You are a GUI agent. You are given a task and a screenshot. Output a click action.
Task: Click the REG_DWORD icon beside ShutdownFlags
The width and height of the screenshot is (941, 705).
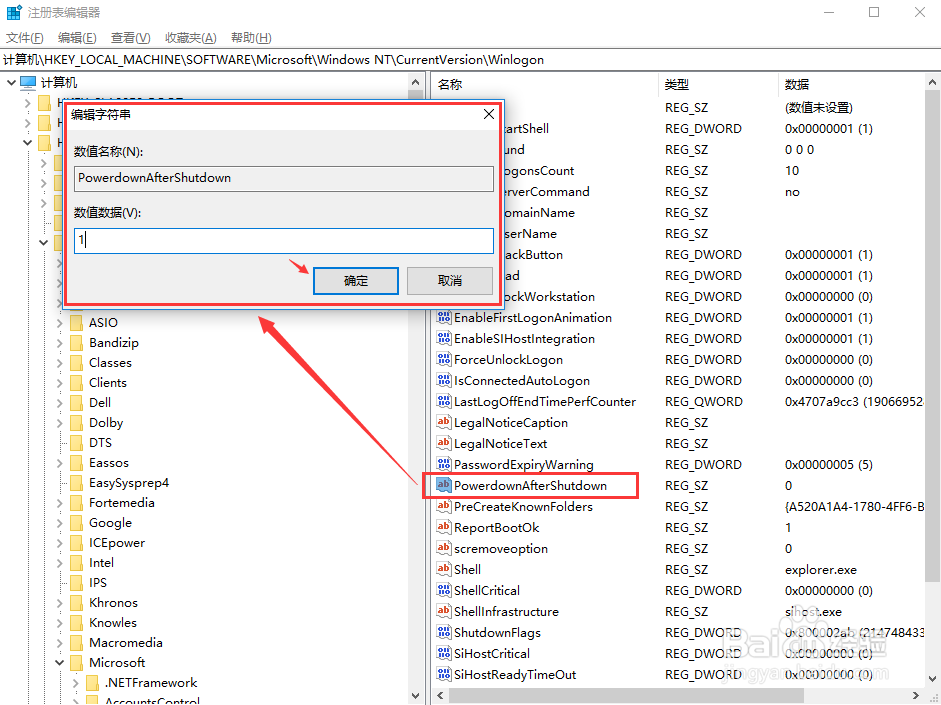443,632
